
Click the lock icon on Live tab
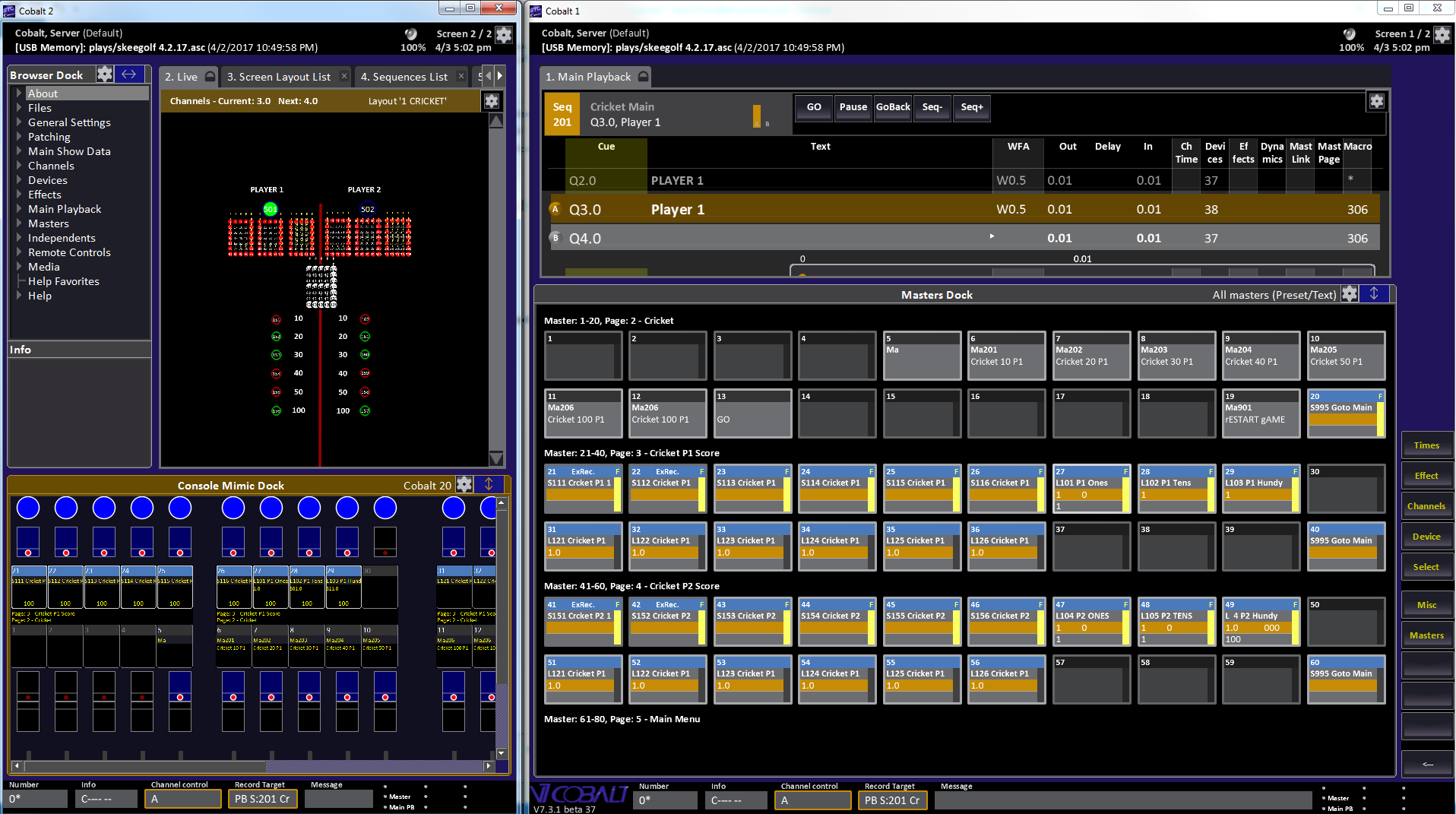(x=210, y=76)
